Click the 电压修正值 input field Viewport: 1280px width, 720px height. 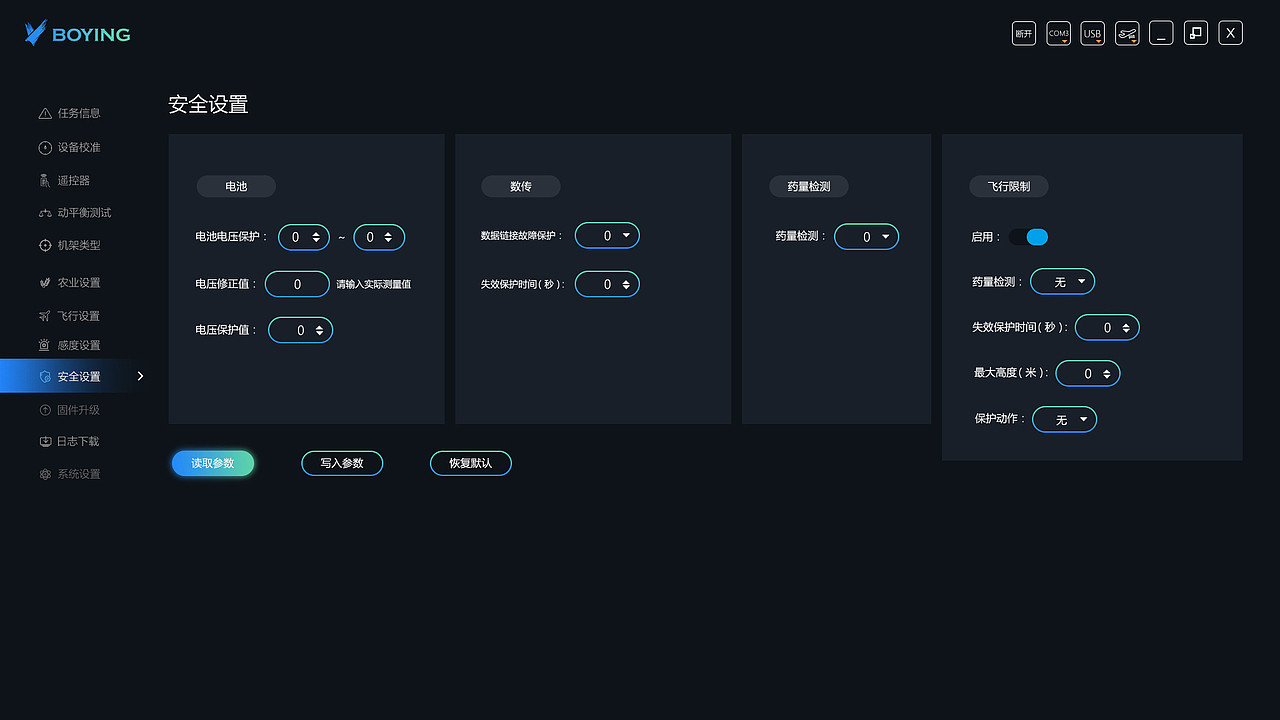[297, 284]
